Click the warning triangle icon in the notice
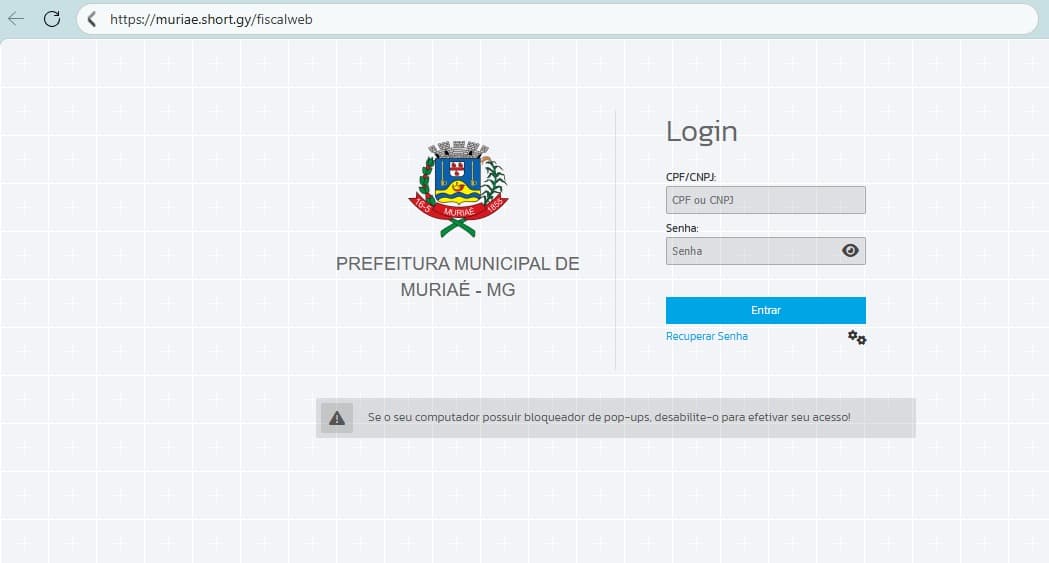Image resolution: width=1049 pixels, height=563 pixels. click(x=337, y=418)
